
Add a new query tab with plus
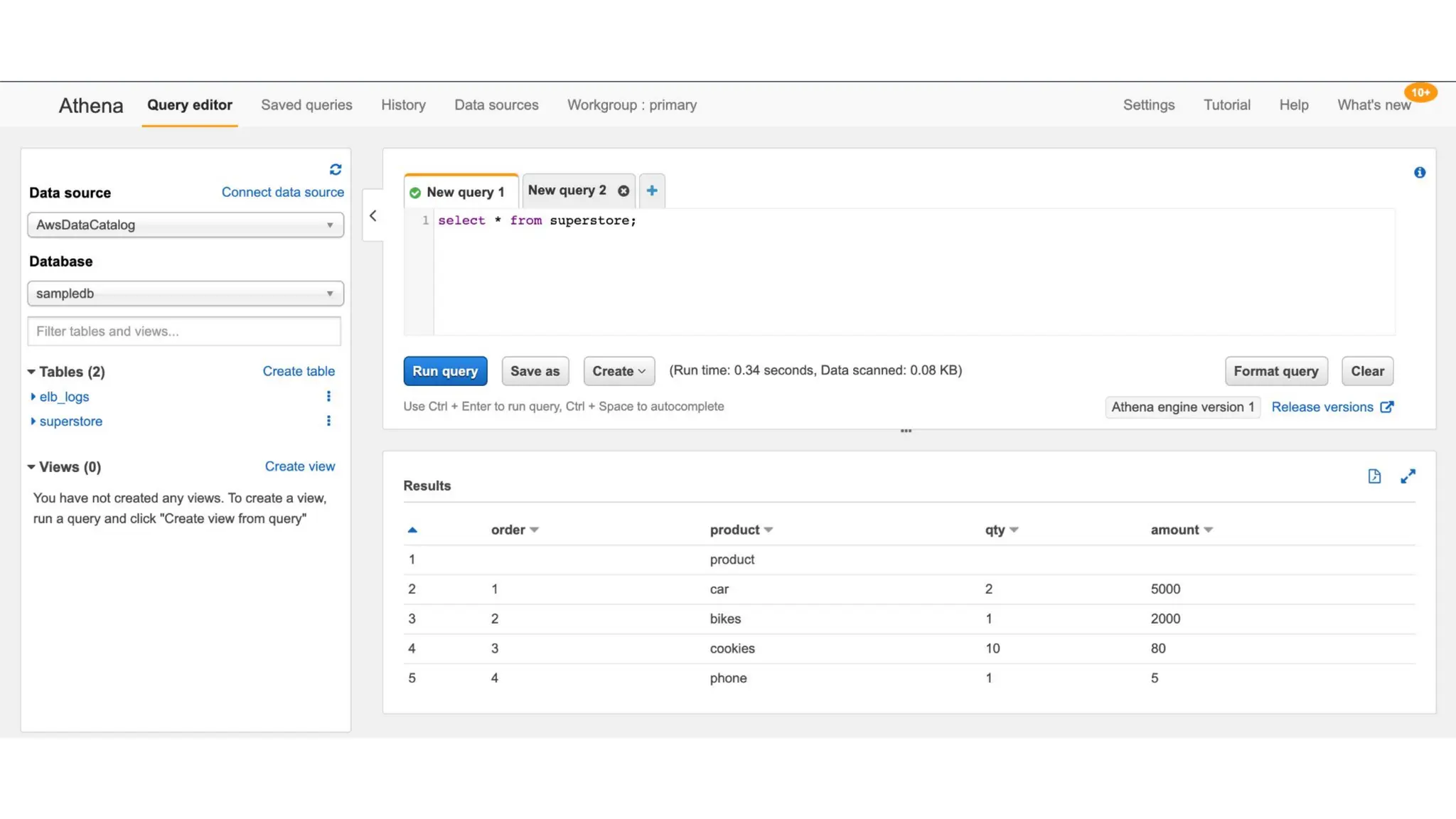tap(652, 191)
